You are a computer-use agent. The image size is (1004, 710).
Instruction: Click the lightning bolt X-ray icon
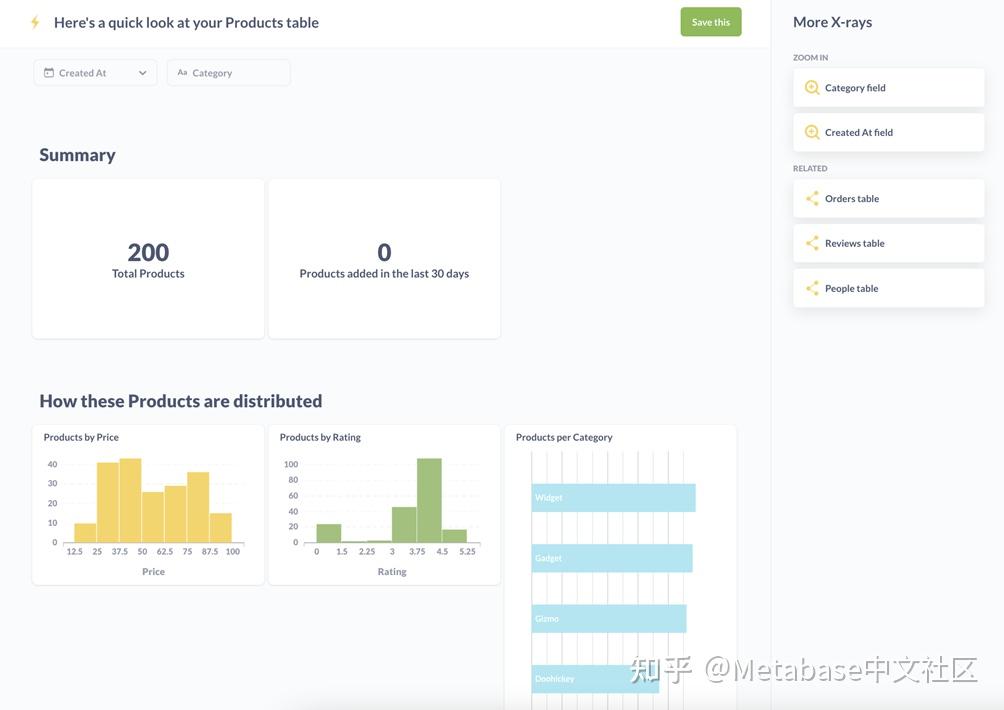point(35,22)
